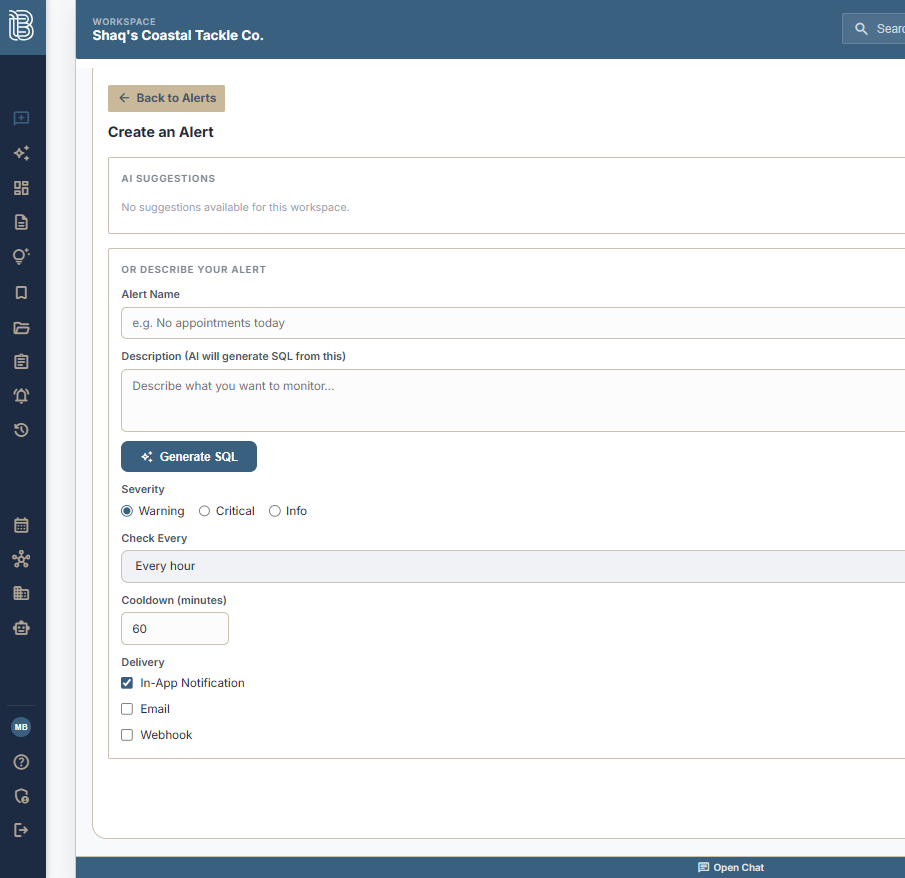The height and width of the screenshot is (878, 905).
Task: Open the robot agent sidebar icon
Action: (x=21, y=627)
